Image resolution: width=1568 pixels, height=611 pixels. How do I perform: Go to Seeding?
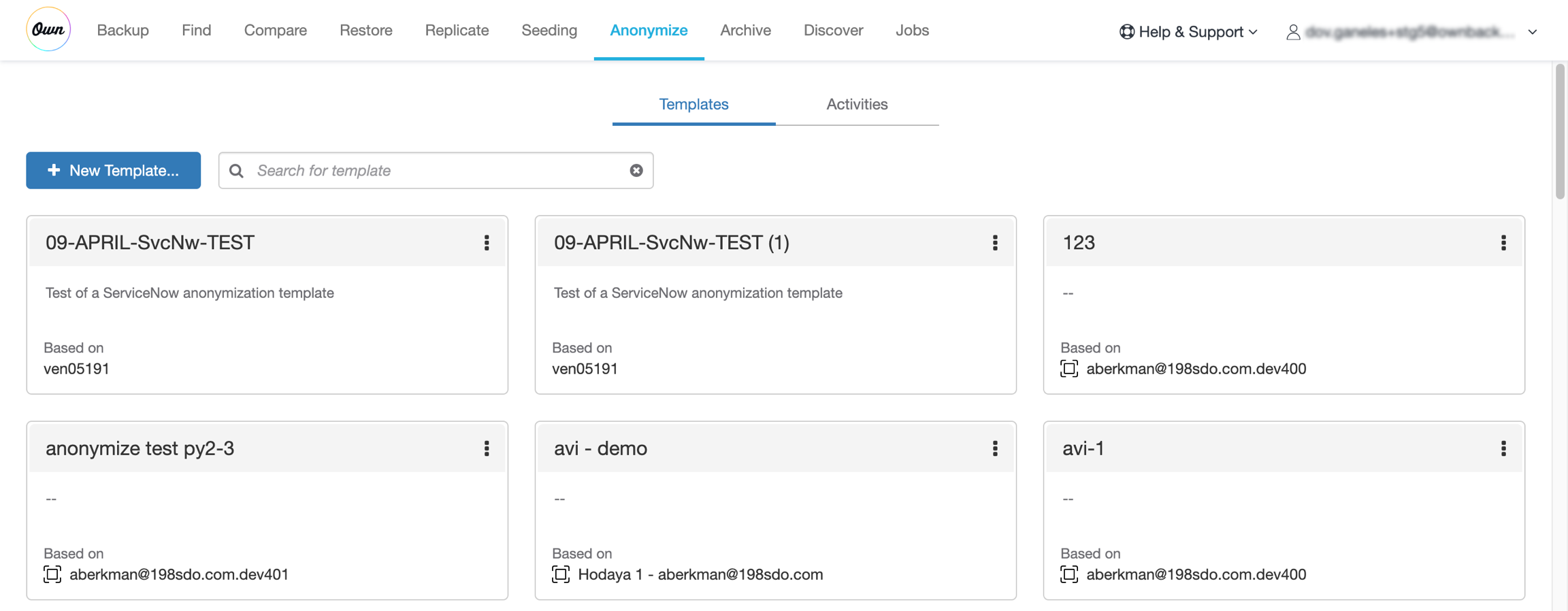click(549, 30)
